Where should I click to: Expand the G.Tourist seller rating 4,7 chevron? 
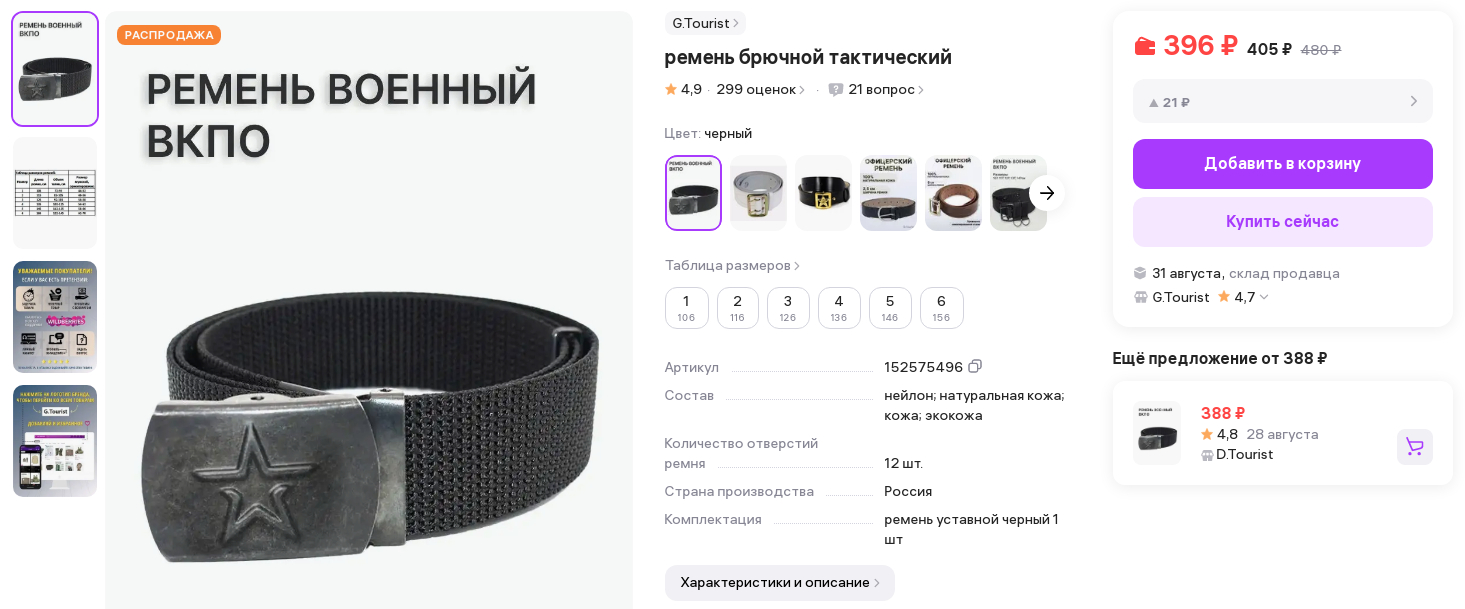[1264, 297]
